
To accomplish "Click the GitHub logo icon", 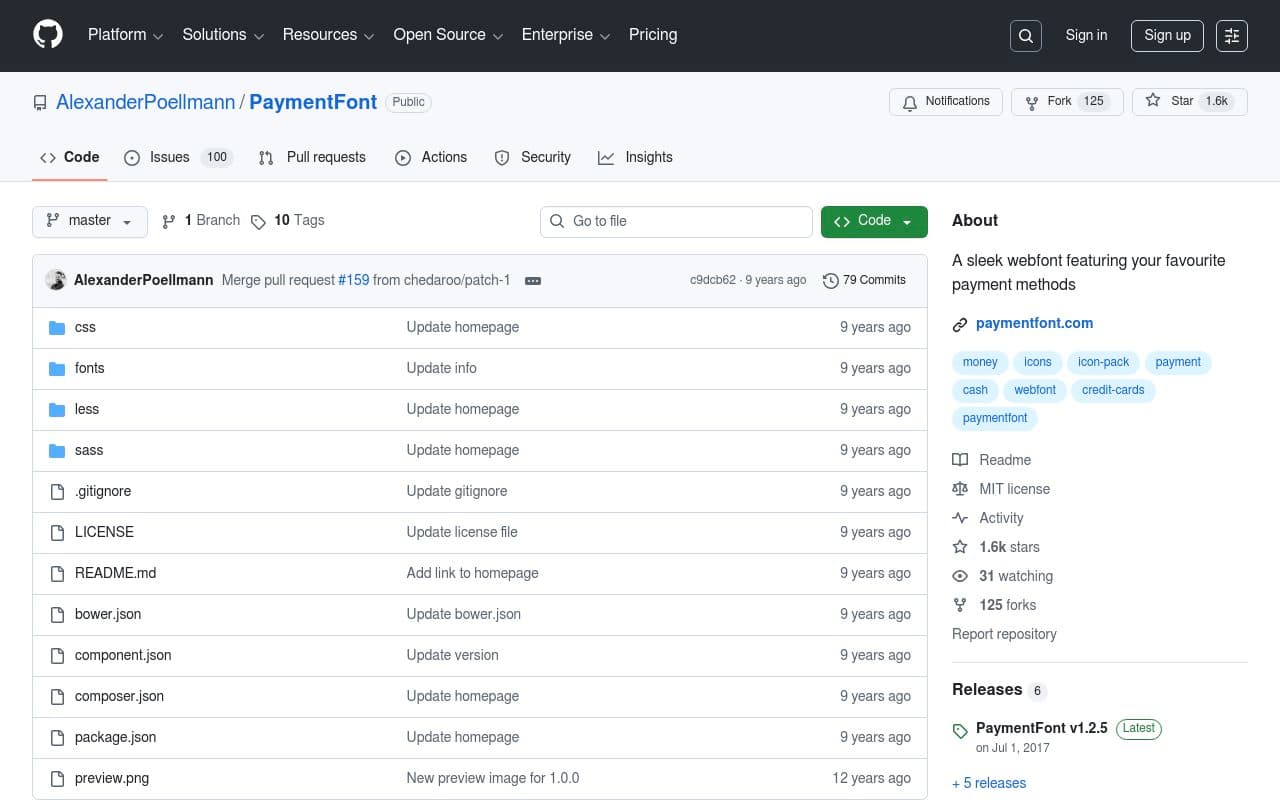I will click(47, 35).
